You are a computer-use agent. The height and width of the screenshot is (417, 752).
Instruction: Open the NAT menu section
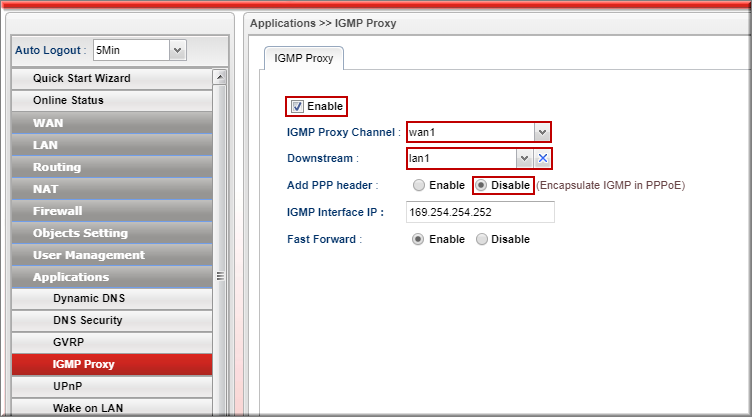click(110, 189)
